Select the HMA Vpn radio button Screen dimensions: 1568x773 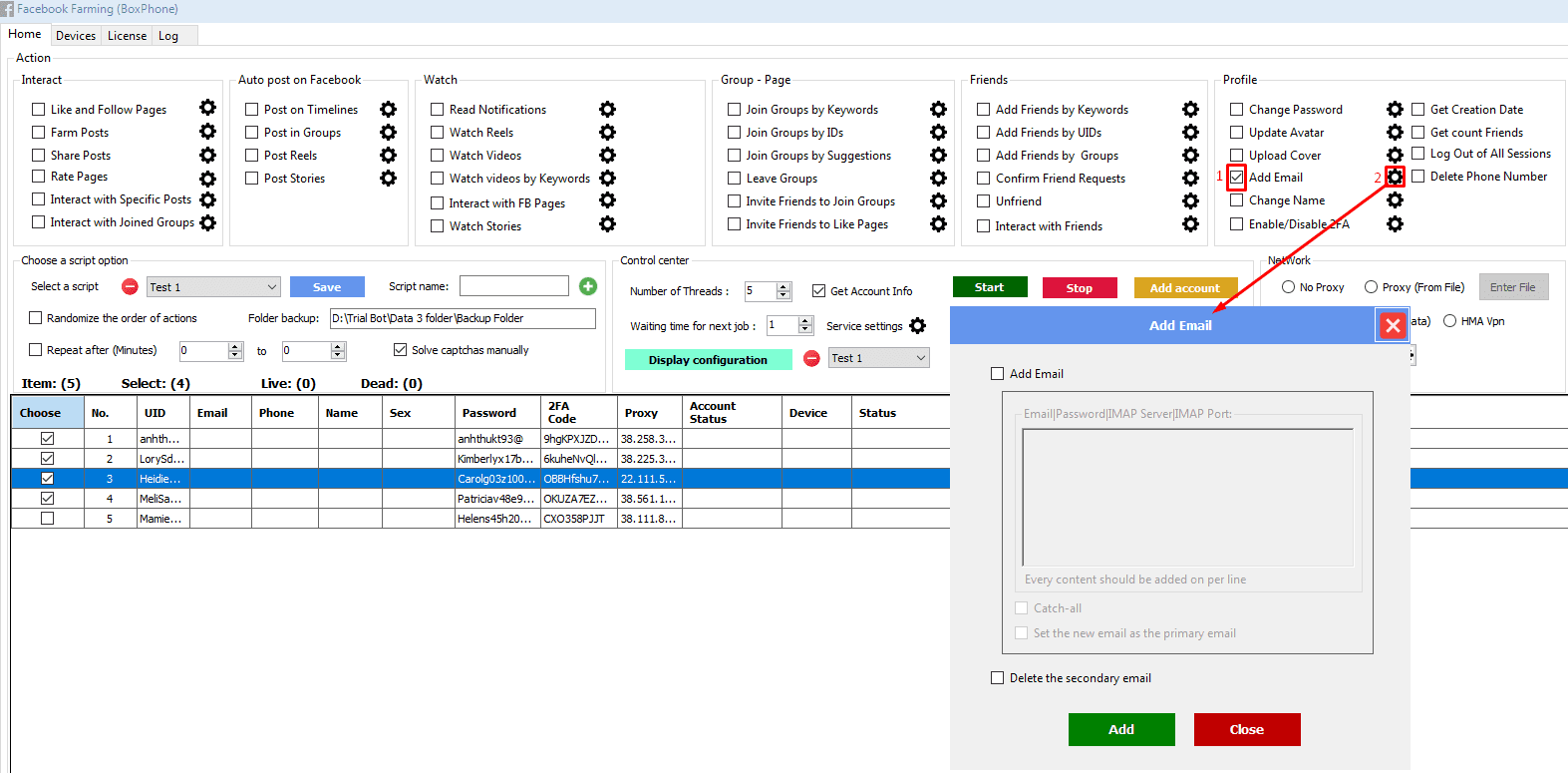pyautogui.click(x=1449, y=321)
